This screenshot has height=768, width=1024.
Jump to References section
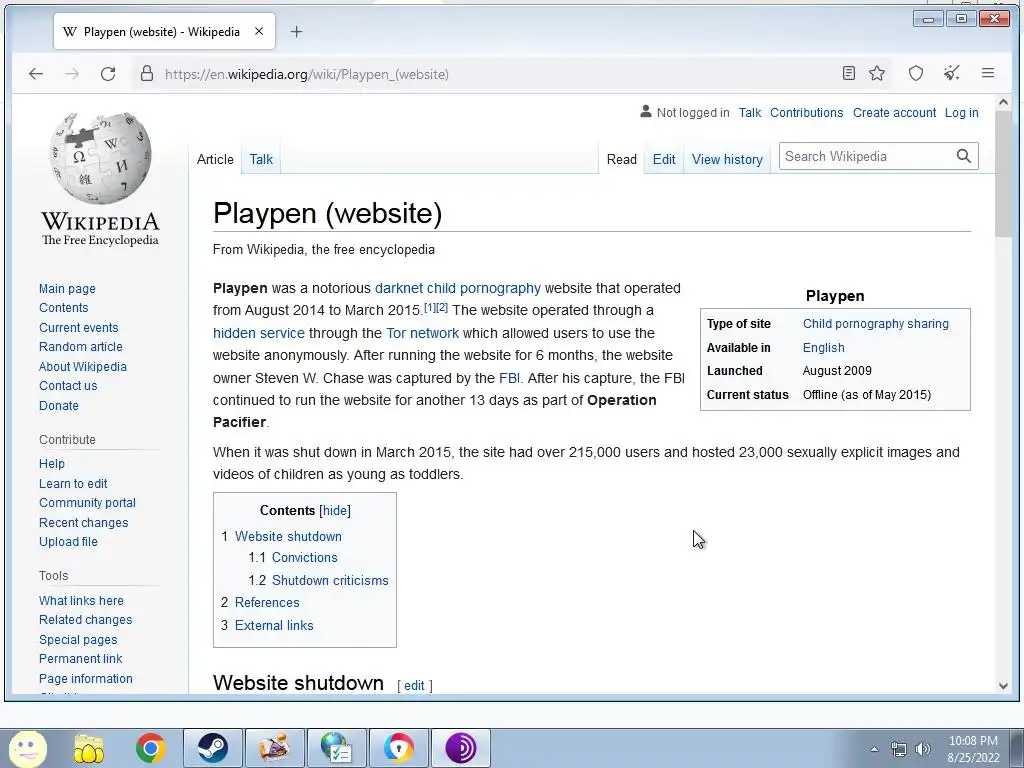267,603
